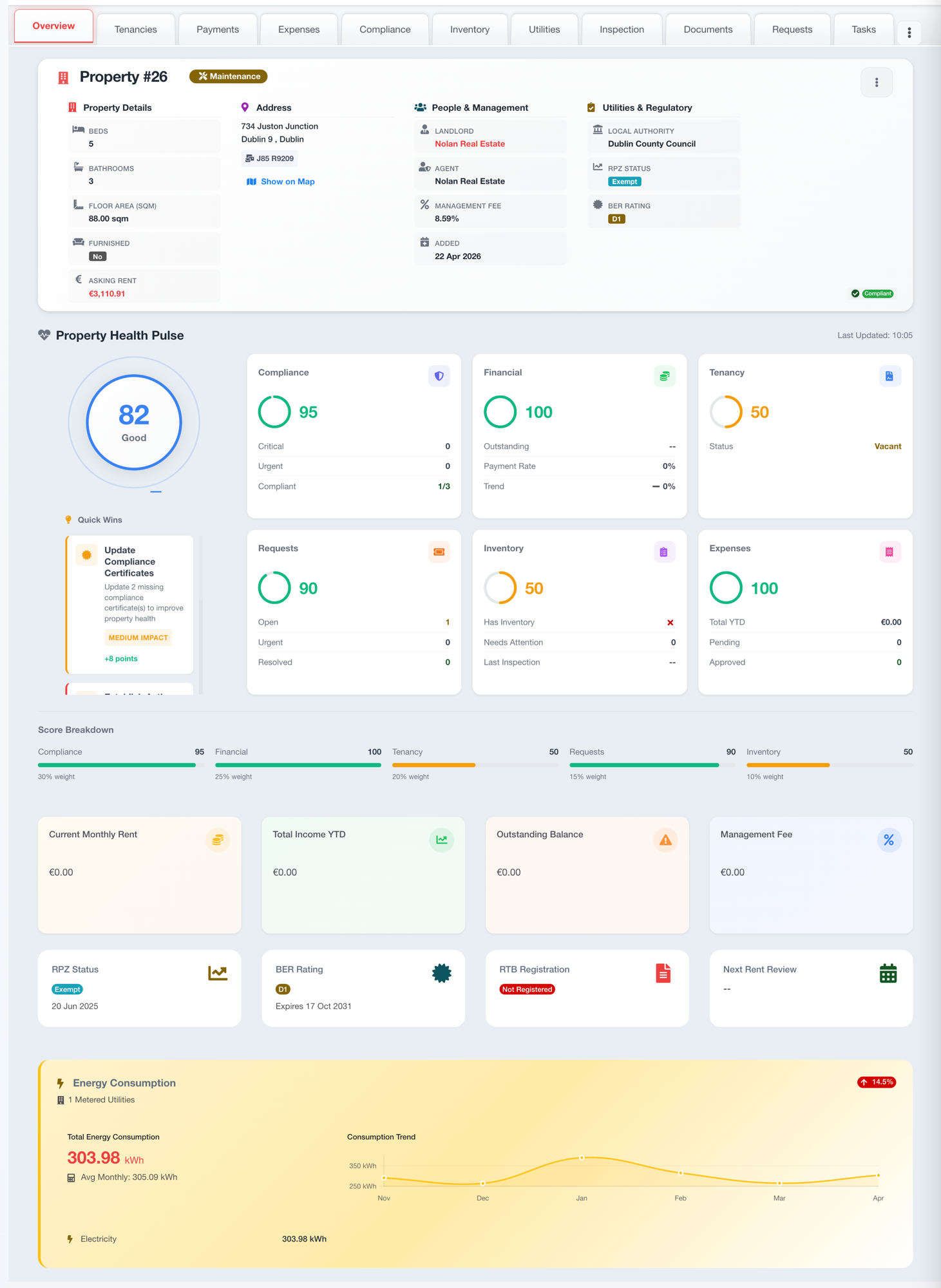Open landlord Nolan Real Estate link
Image resolution: width=941 pixels, height=1288 pixels.
click(470, 144)
